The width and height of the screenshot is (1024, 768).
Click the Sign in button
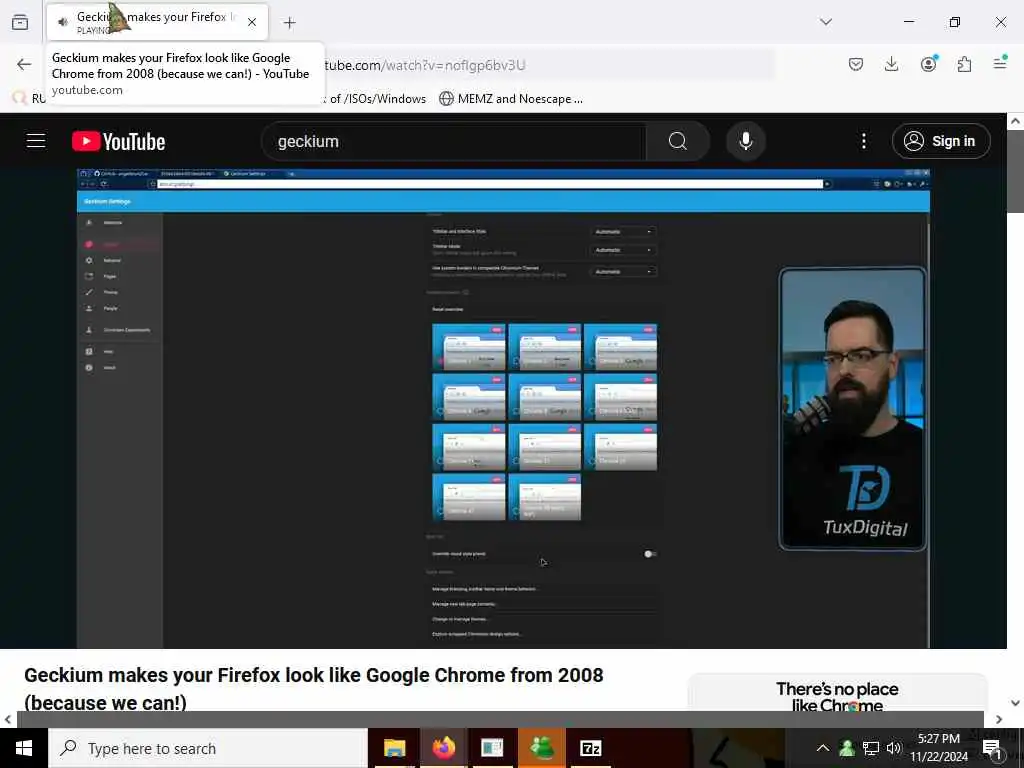(940, 141)
